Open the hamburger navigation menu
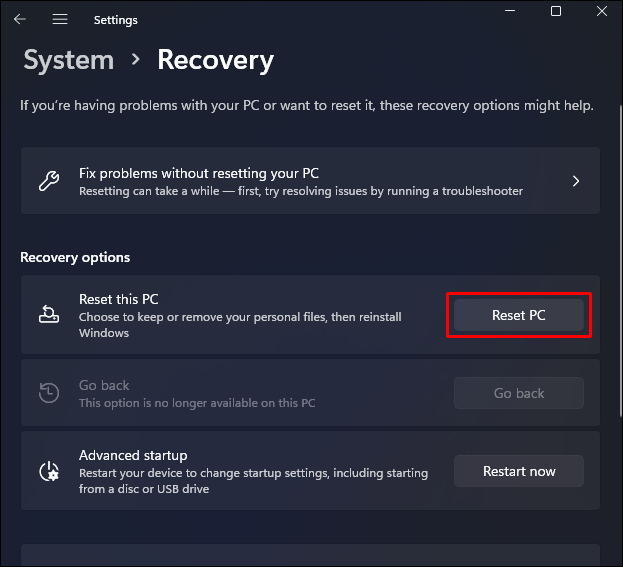This screenshot has width=623, height=567. [60, 19]
